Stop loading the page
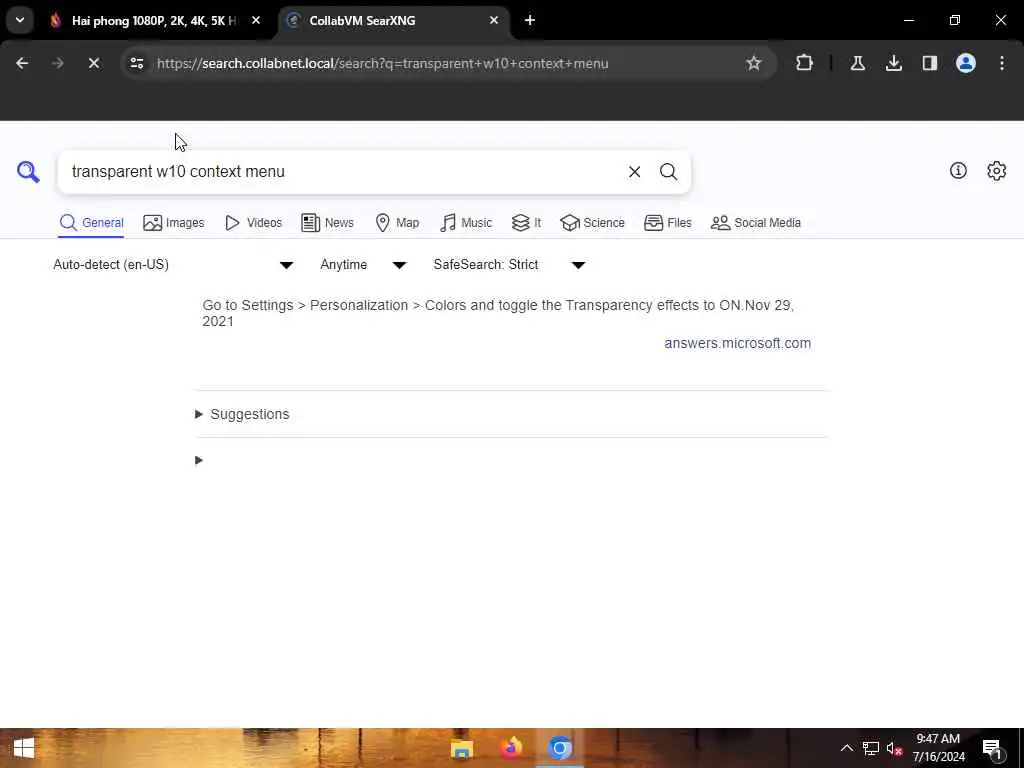The image size is (1024, 768). (93, 63)
